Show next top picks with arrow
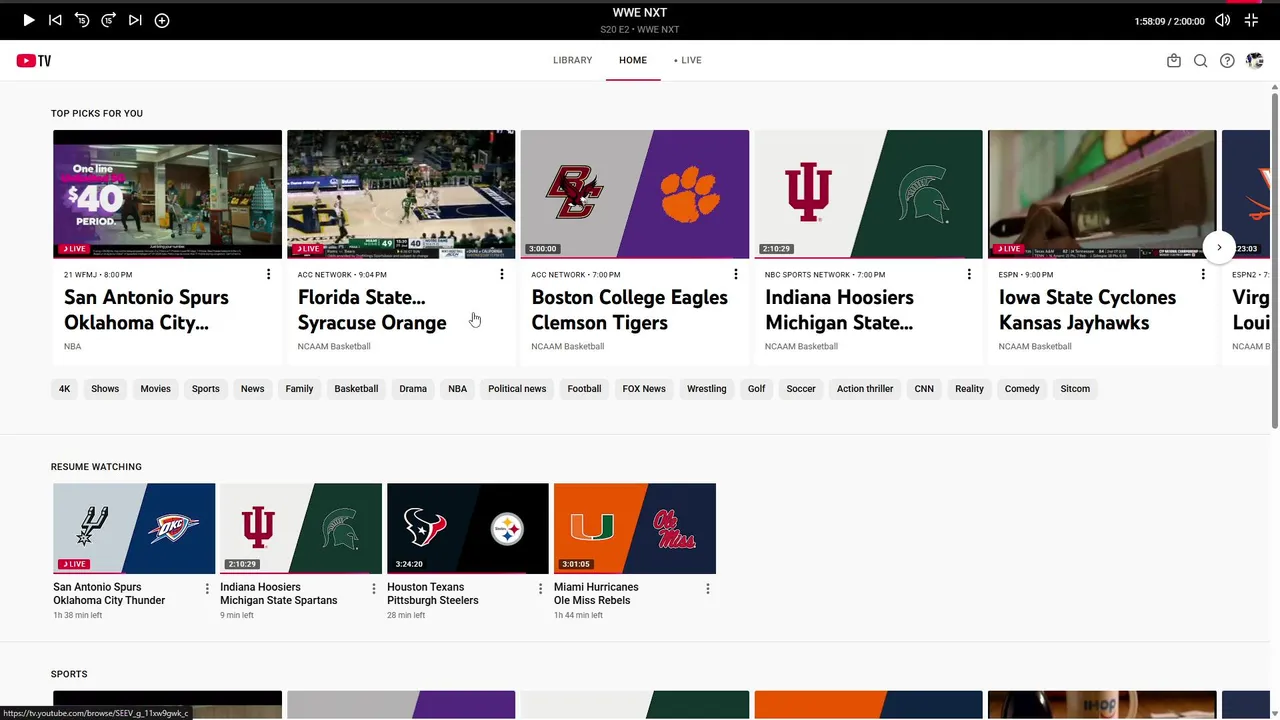Viewport: 1280px width, 720px height. (x=1219, y=247)
